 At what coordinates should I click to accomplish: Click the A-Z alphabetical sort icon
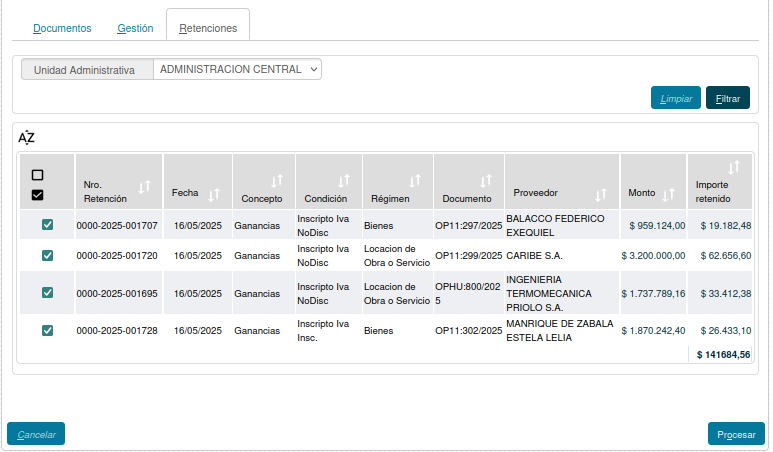tap(27, 138)
